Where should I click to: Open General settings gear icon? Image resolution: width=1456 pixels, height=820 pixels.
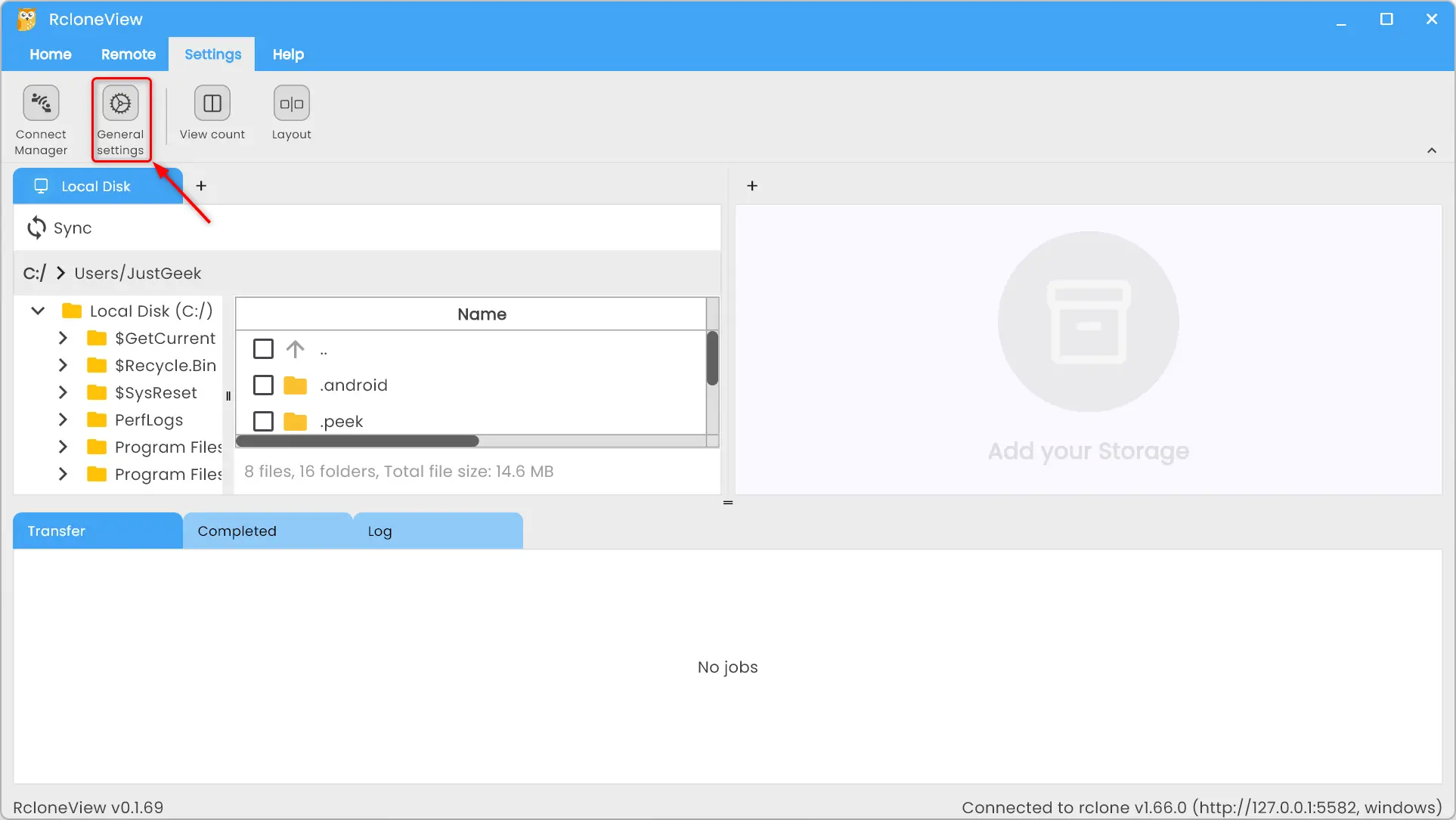pos(120,104)
